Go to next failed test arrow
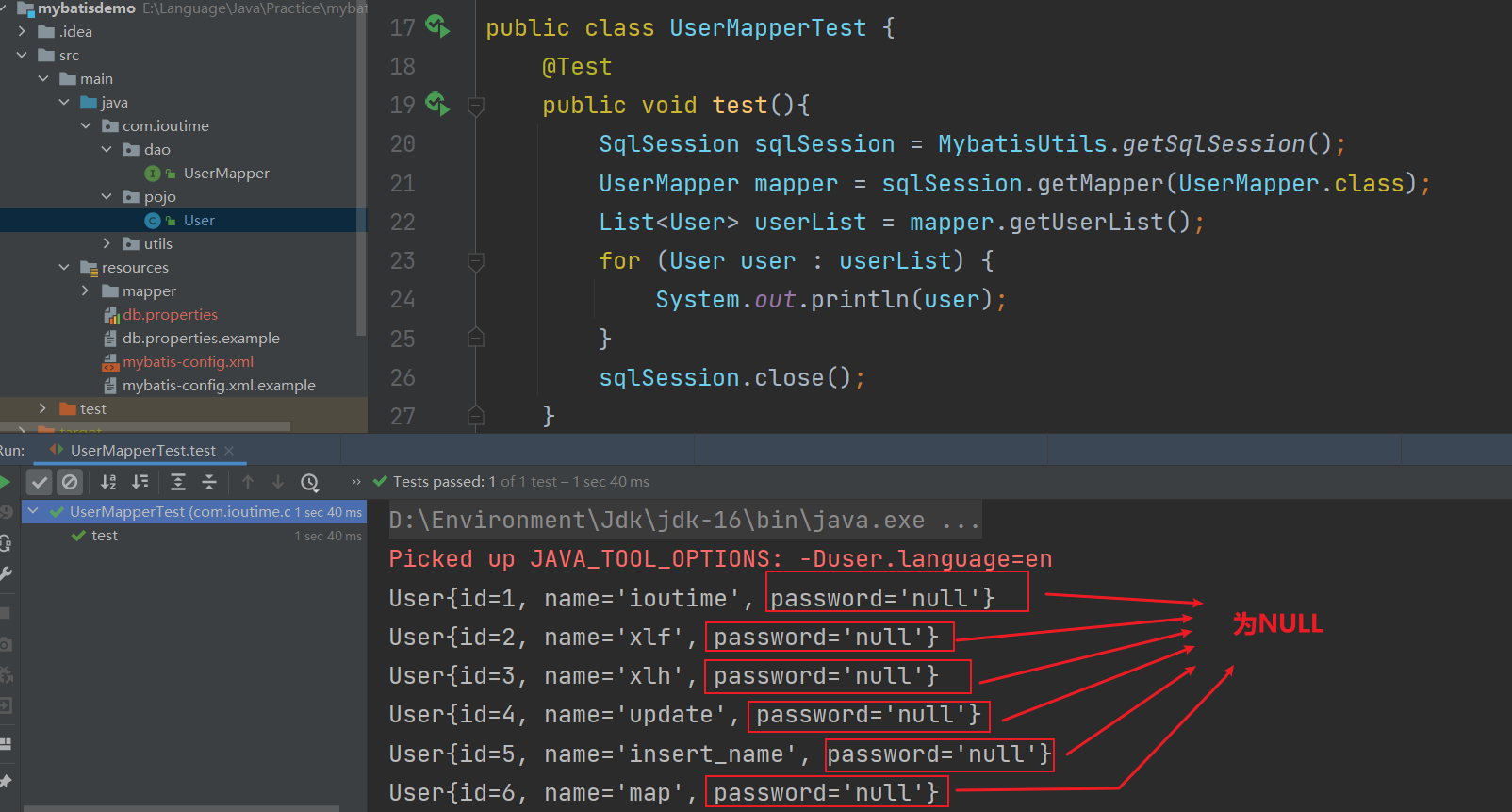This screenshot has width=1512, height=812. pyautogui.click(x=278, y=482)
